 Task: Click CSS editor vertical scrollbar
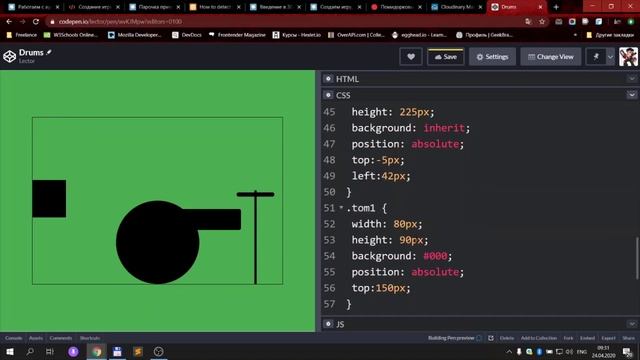[637, 258]
